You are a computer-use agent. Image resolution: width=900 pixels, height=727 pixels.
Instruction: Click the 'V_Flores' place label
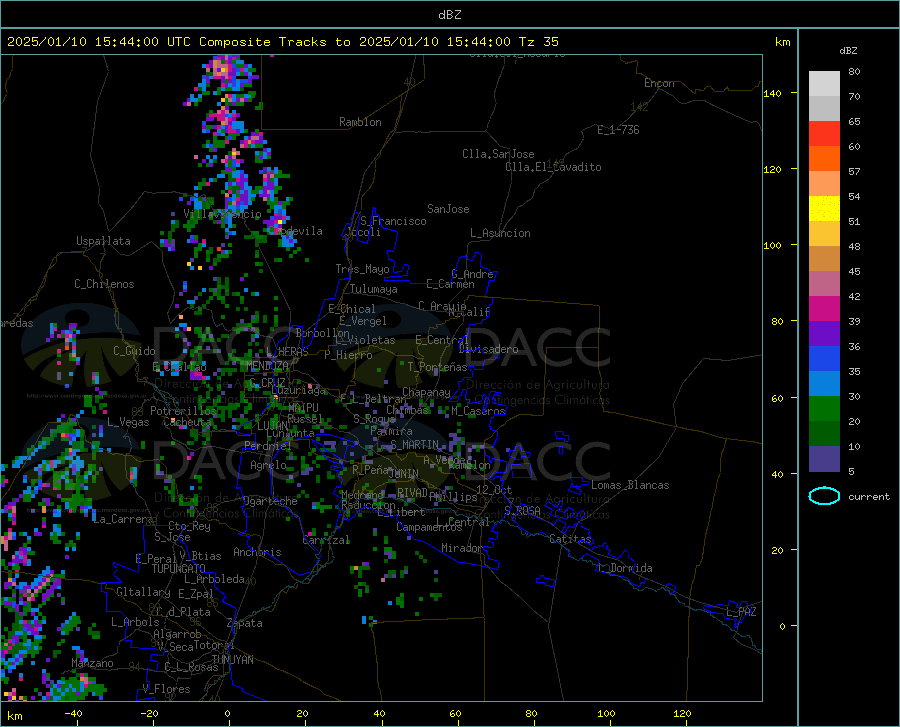pos(166,689)
